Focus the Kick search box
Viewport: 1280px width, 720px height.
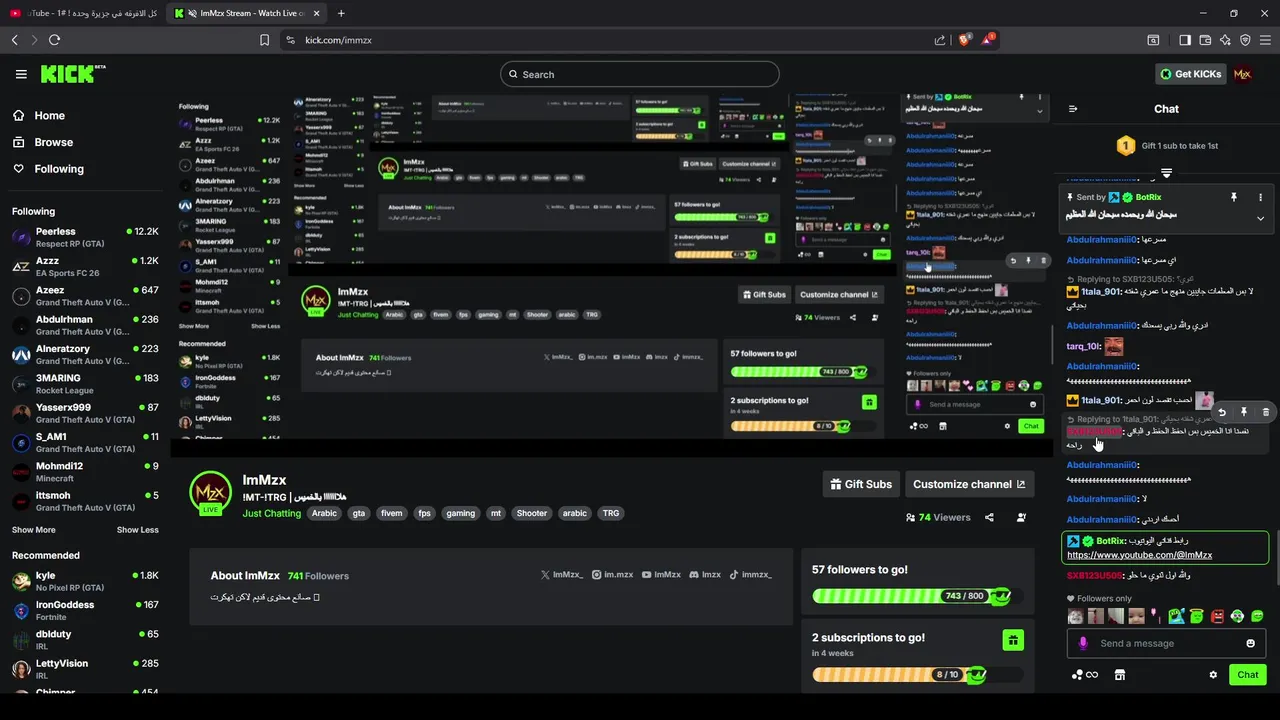click(640, 74)
